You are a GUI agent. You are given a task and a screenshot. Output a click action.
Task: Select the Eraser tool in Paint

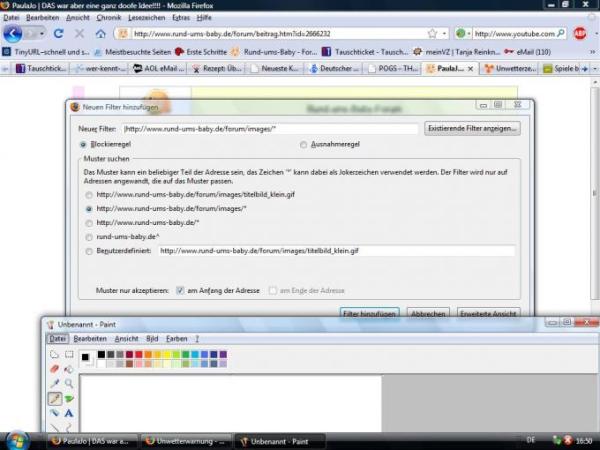[55, 368]
